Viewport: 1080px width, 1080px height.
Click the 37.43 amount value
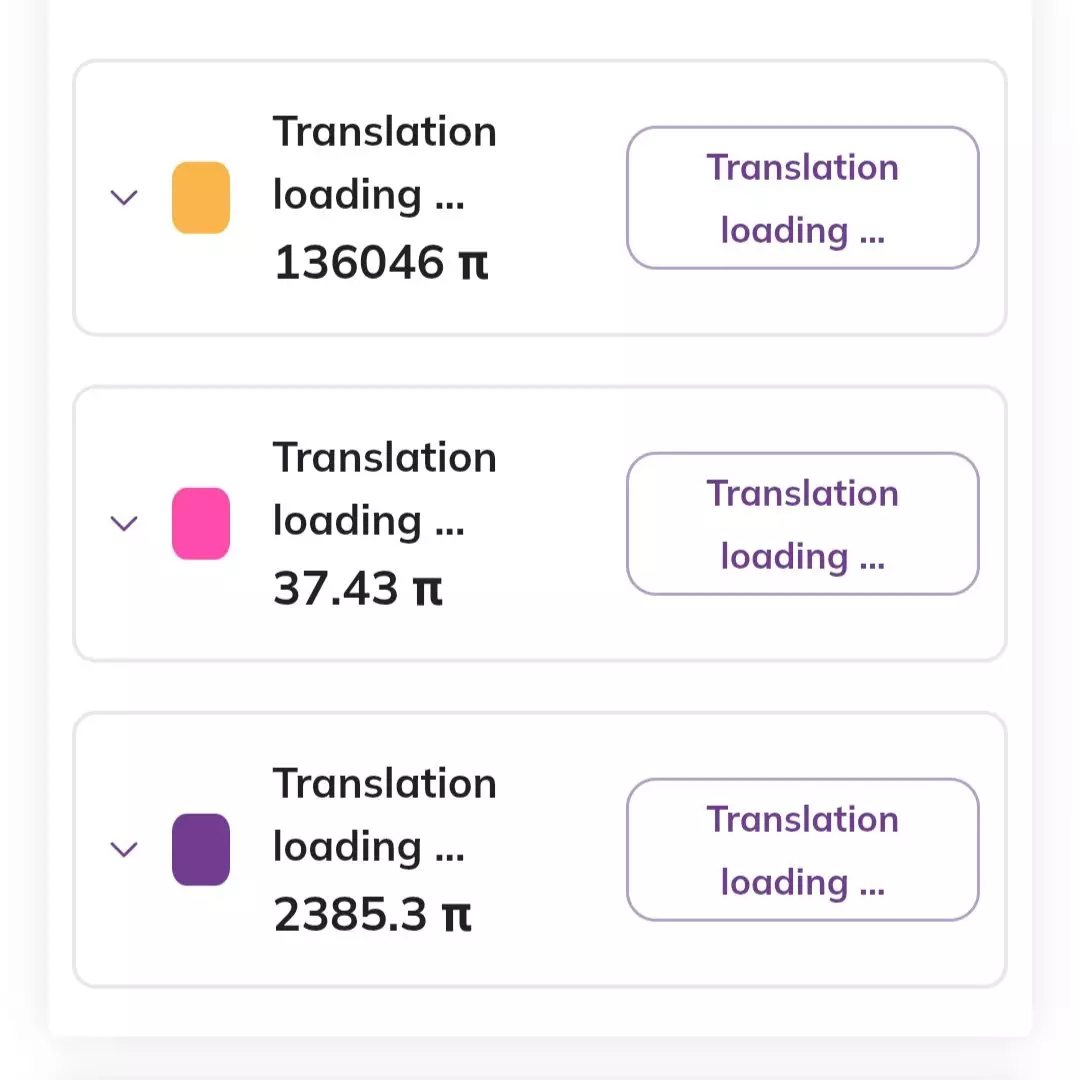coord(336,589)
